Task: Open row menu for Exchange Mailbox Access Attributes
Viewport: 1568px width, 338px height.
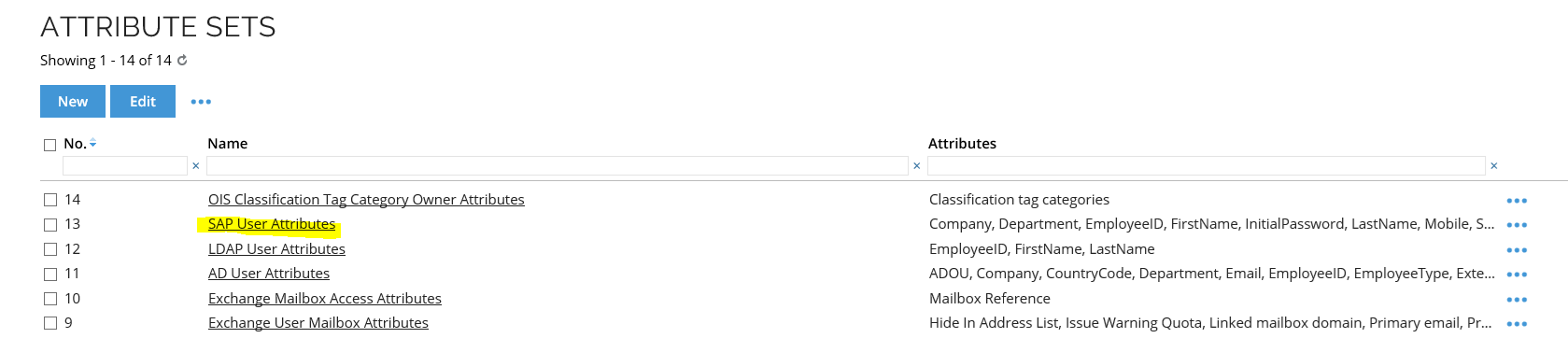Action: (1517, 300)
